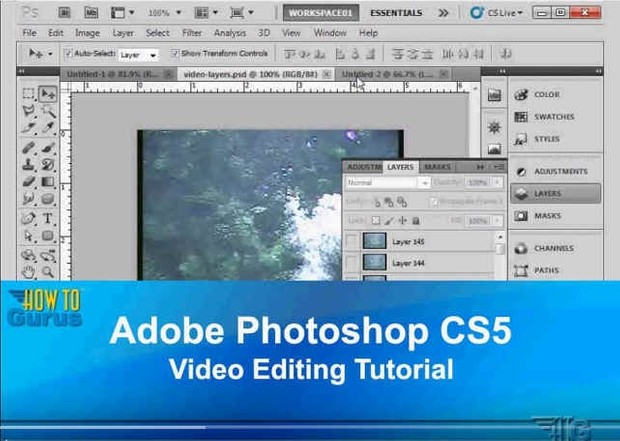Switch to the Masks tab in panel

437,167
